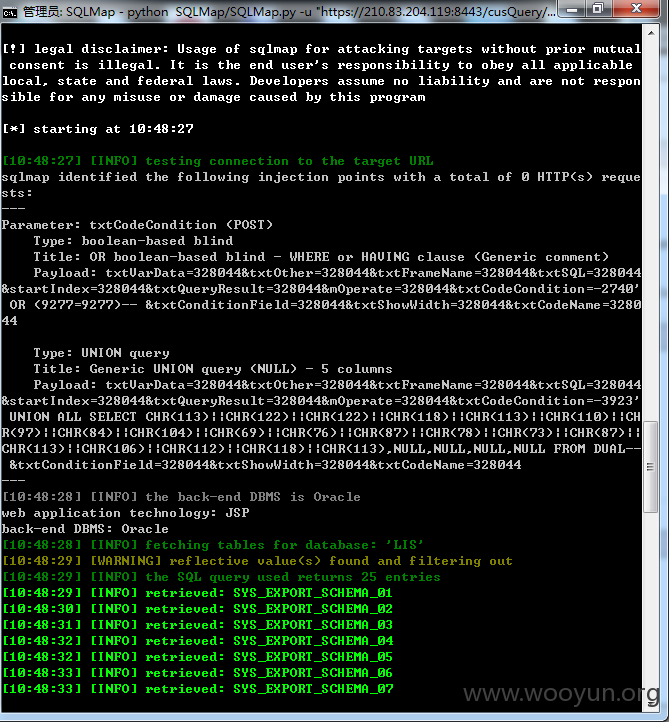Click 'SQL query used returns 25 entries' line
This screenshot has width=669, height=722.
tap(221, 577)
